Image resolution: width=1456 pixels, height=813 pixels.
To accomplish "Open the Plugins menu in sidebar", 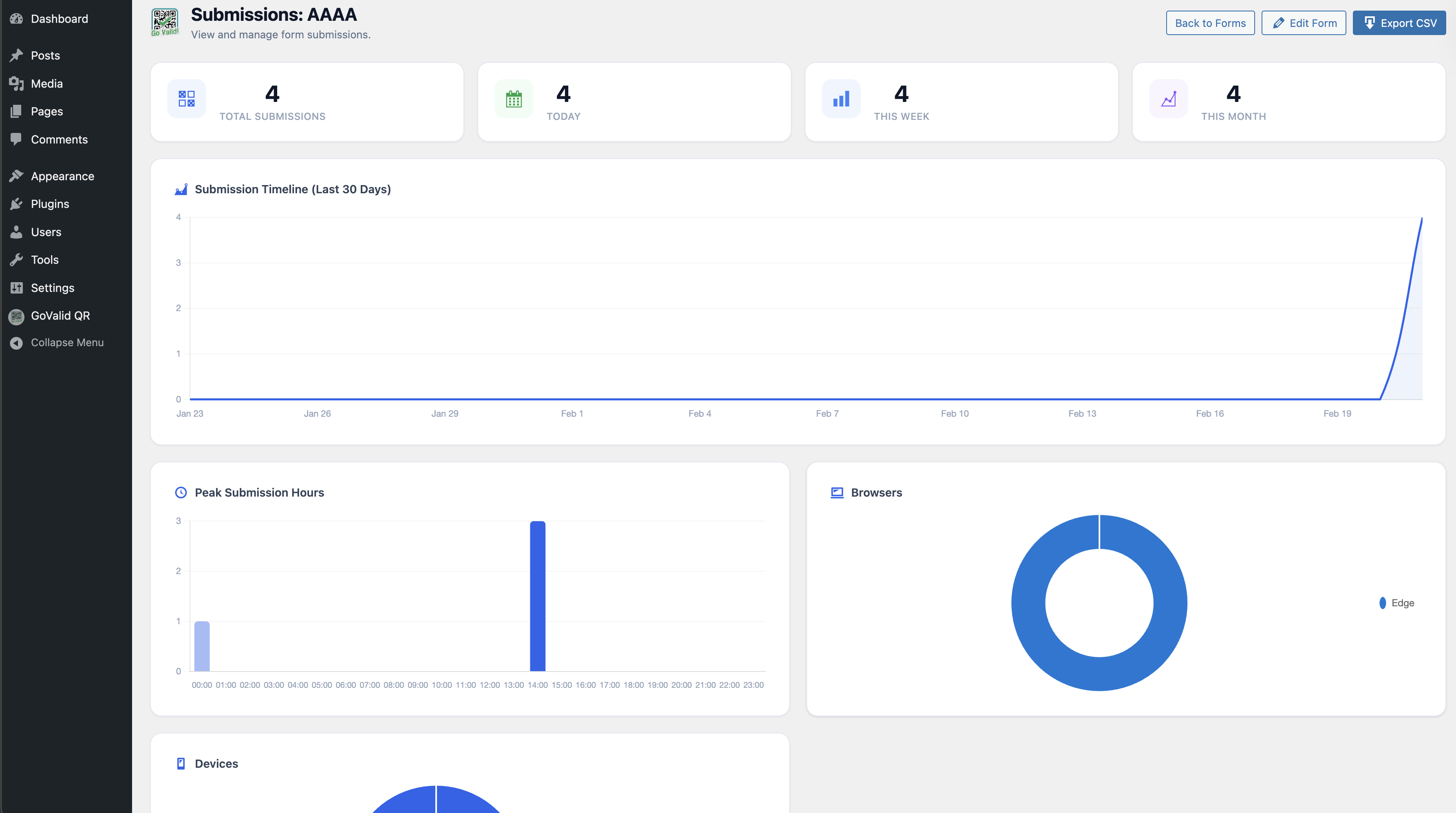I will coord(50,204).
